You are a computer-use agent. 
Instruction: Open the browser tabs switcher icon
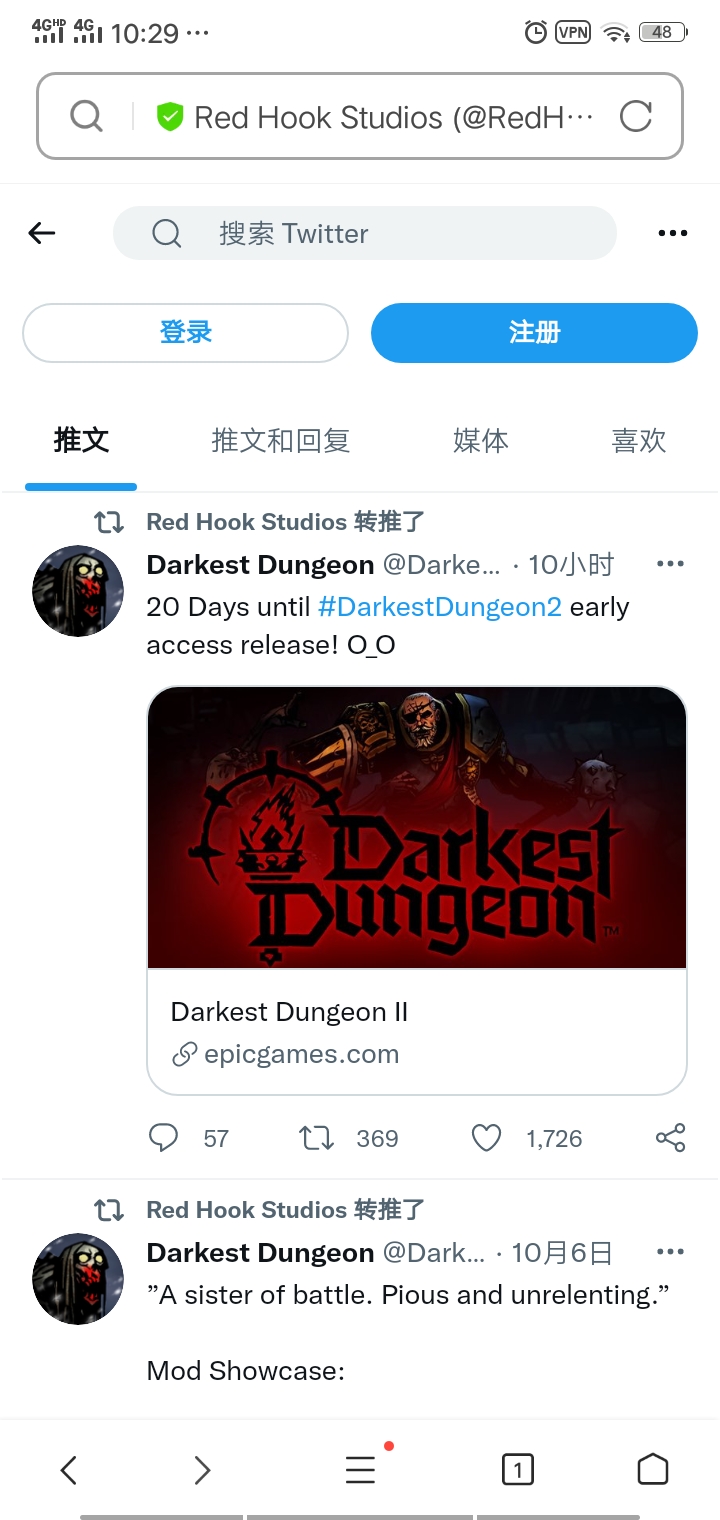pyautogui.click(x=517, y=1469)
